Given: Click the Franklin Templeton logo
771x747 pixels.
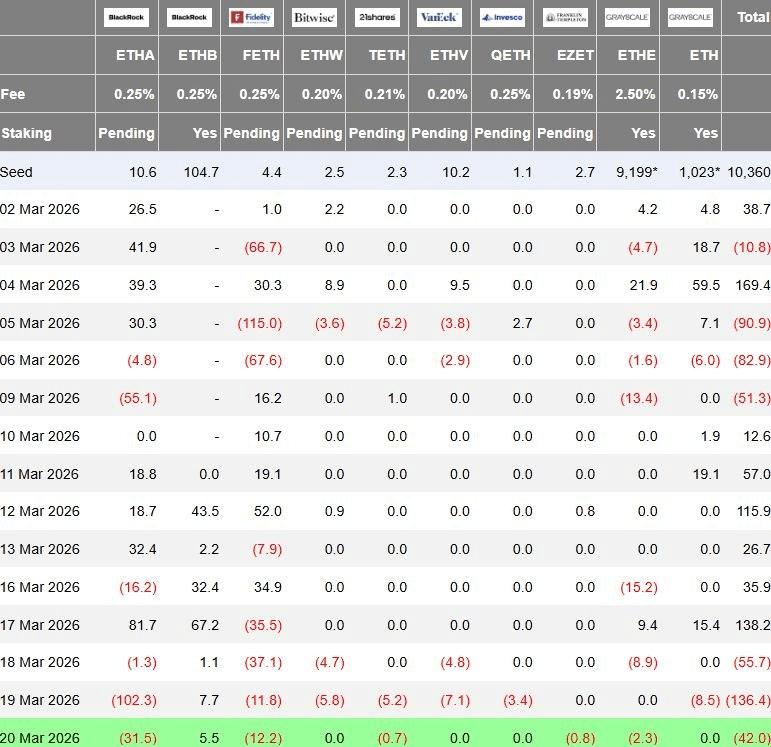Looking at the screenshot, I should point(565,17).
